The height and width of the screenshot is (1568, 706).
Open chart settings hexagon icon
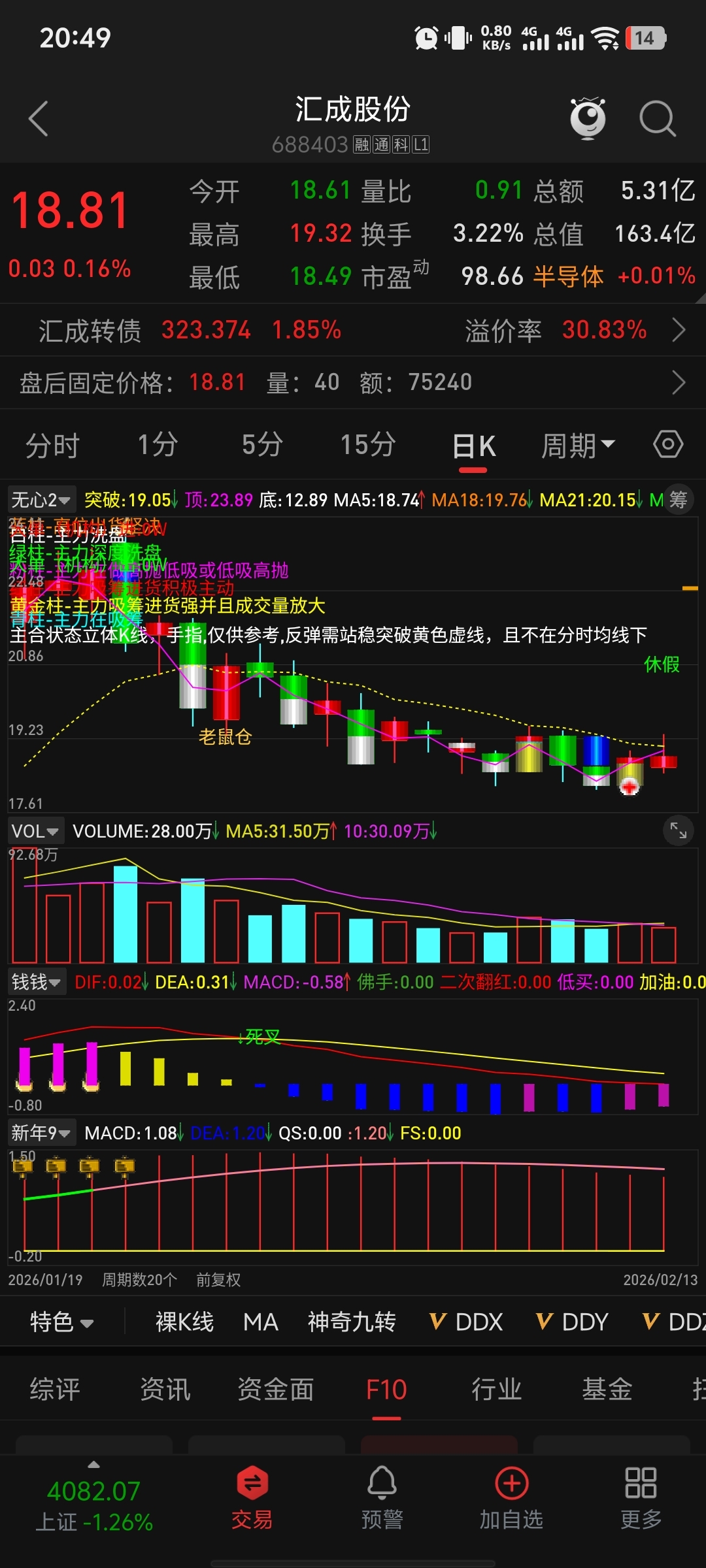coord(668,445)
